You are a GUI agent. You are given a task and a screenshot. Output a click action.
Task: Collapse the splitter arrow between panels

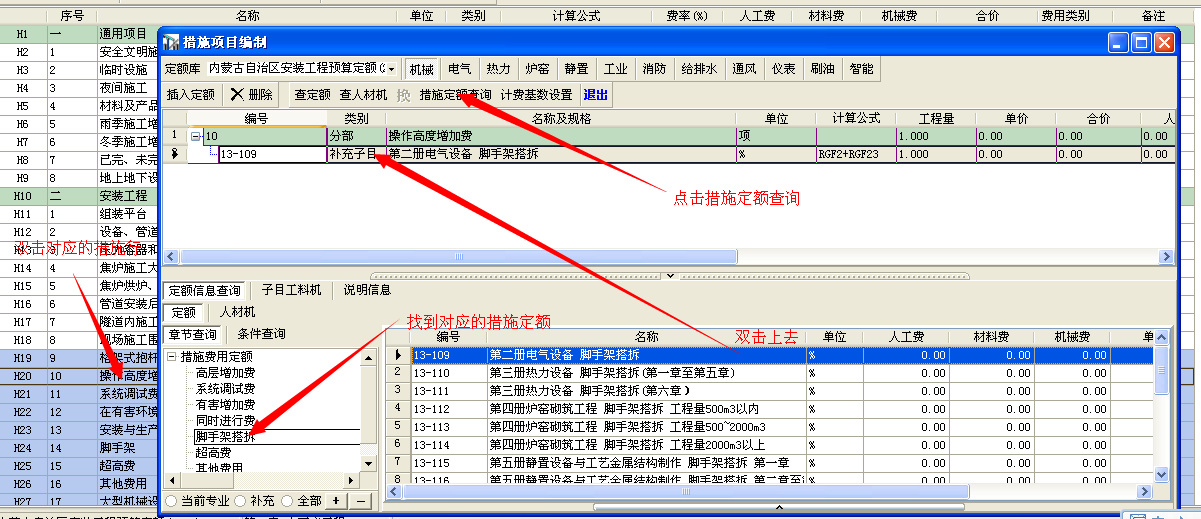coord(670,274)
